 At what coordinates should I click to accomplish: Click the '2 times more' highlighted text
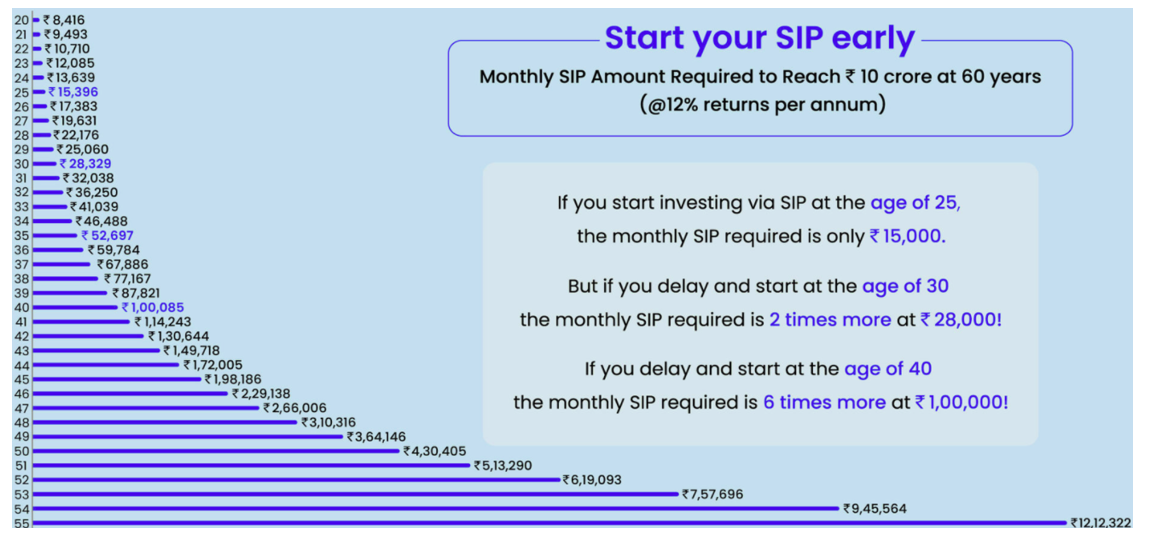(830, 320)
